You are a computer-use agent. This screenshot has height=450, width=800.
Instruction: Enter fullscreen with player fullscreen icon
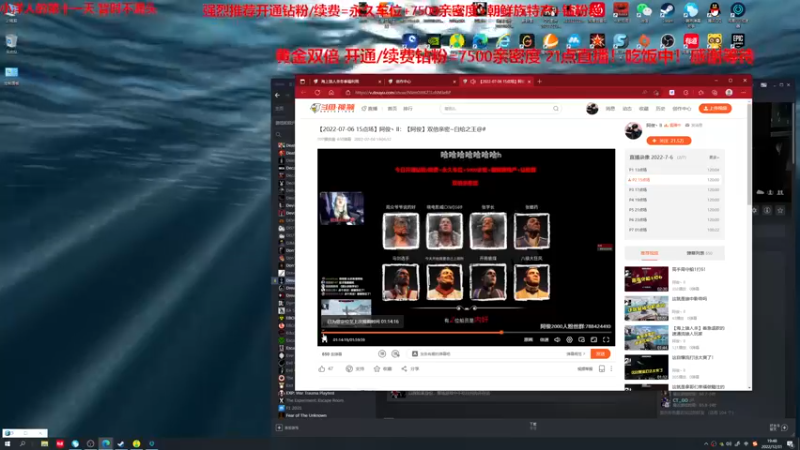tap(606, 340)
